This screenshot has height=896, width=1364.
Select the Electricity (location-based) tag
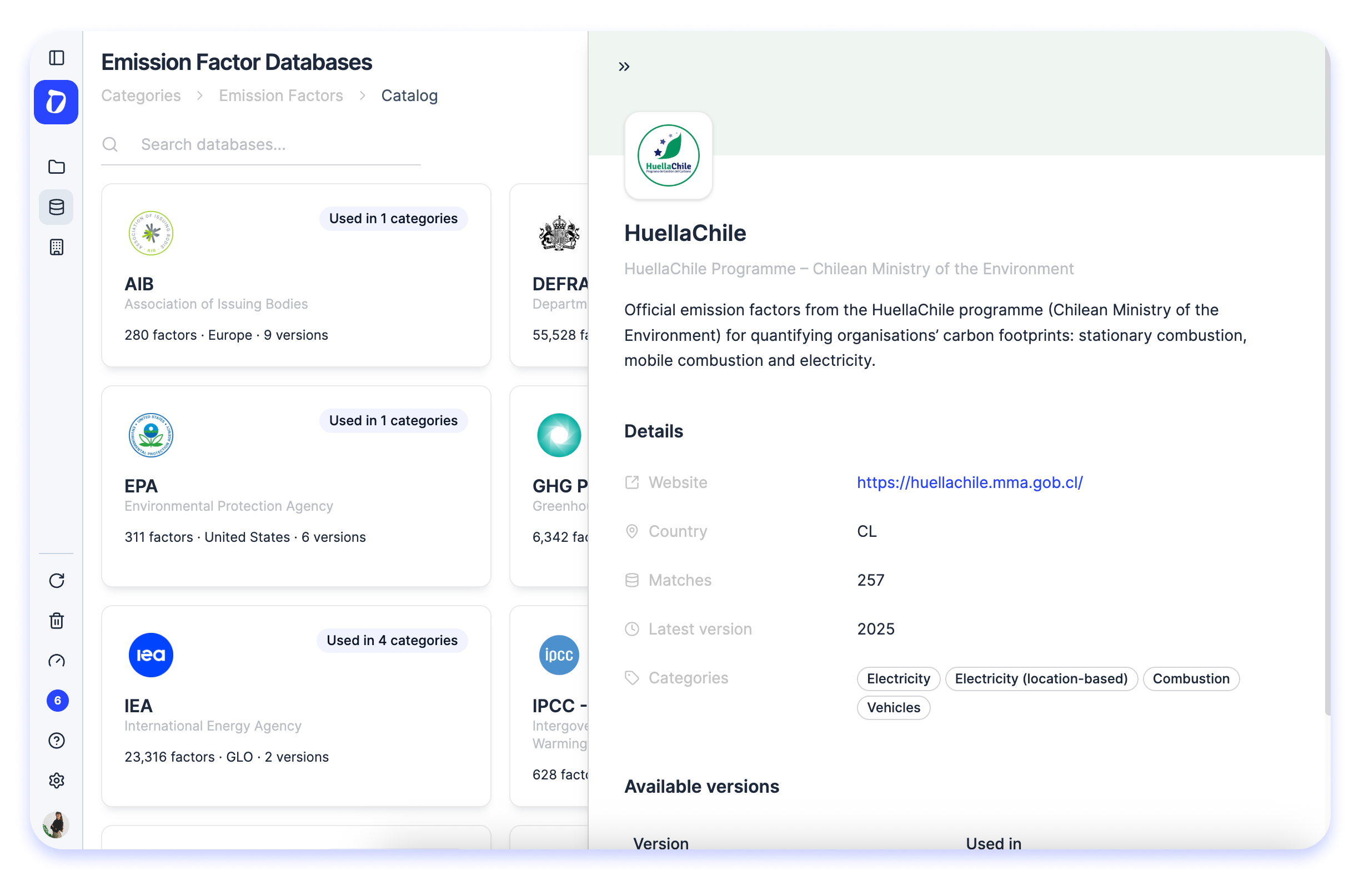[1042, 679]
